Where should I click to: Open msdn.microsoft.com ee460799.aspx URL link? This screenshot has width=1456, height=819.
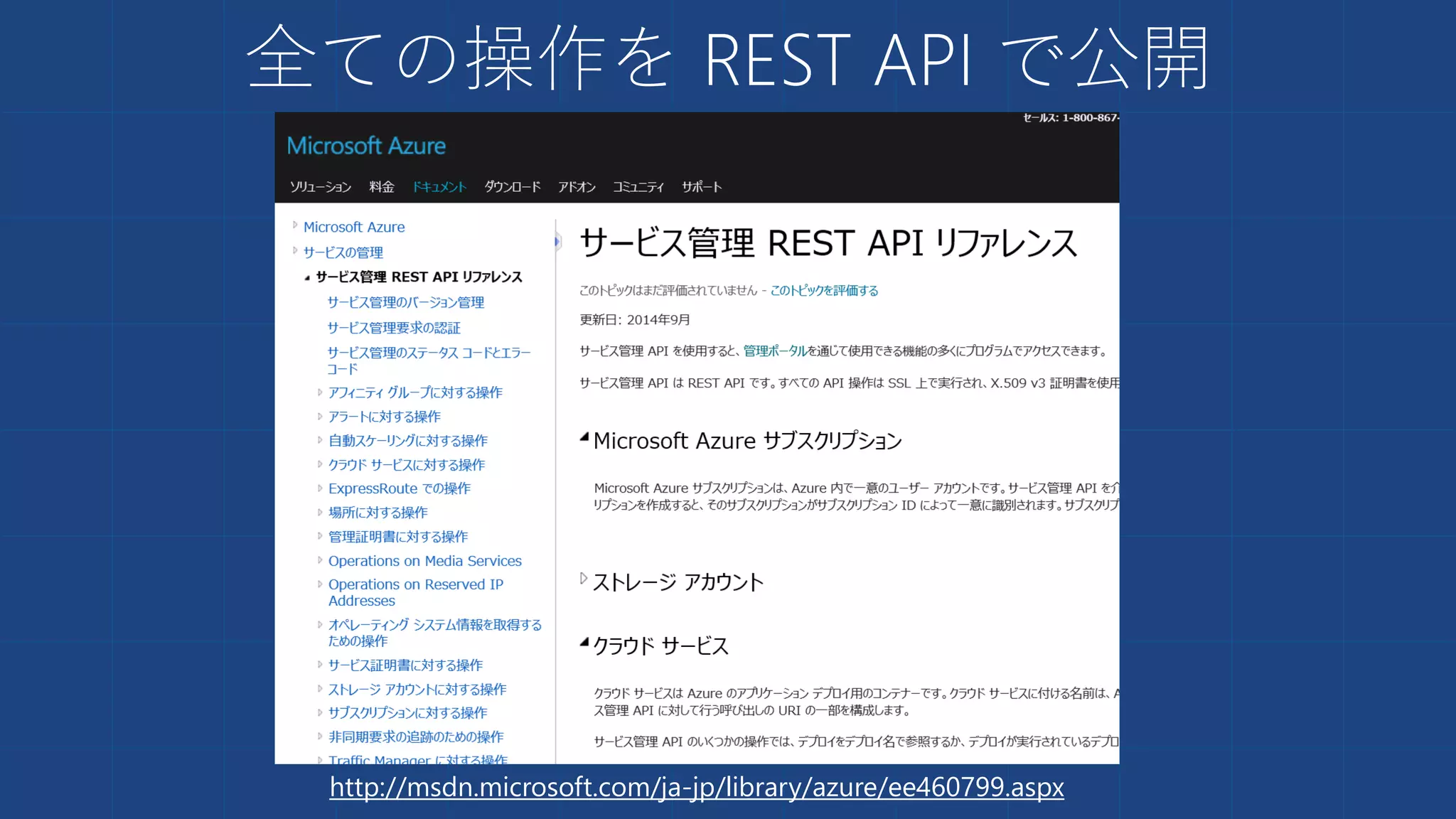coord(697,788)
